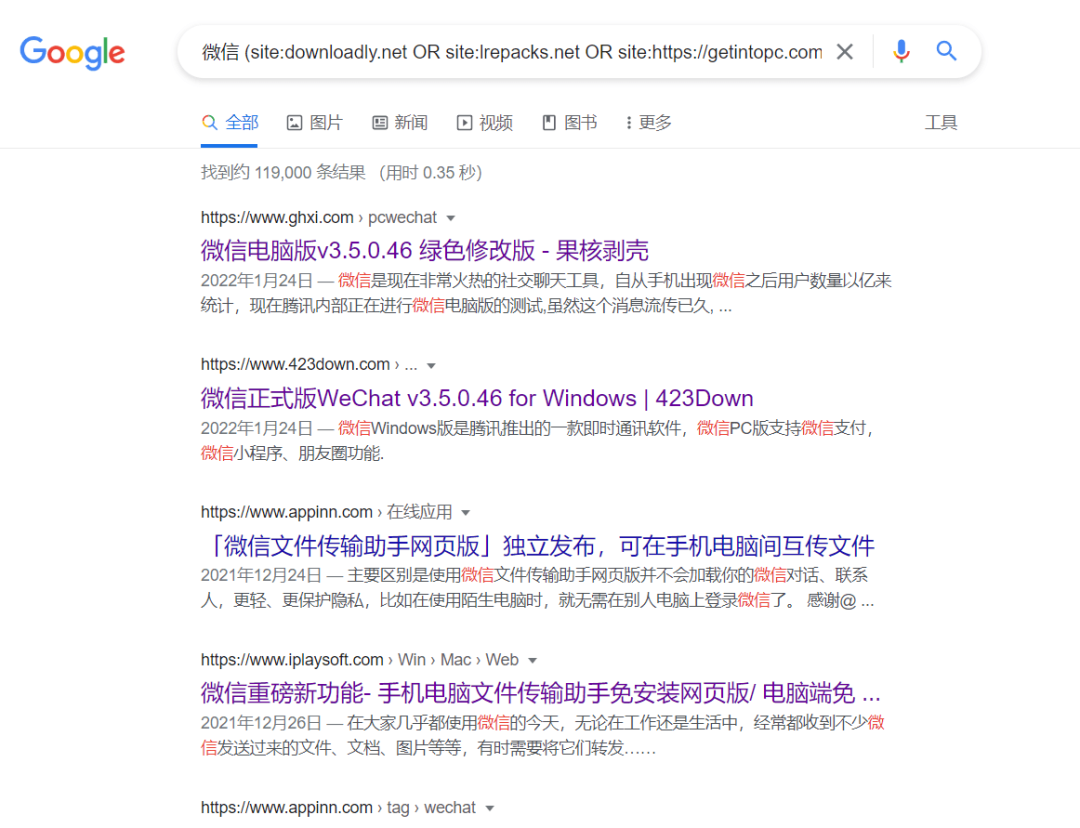Expand the dropdown next to ghxi.com result URL
The width and height of the screenshot is (1080, 828).
[x=450, y=217]
